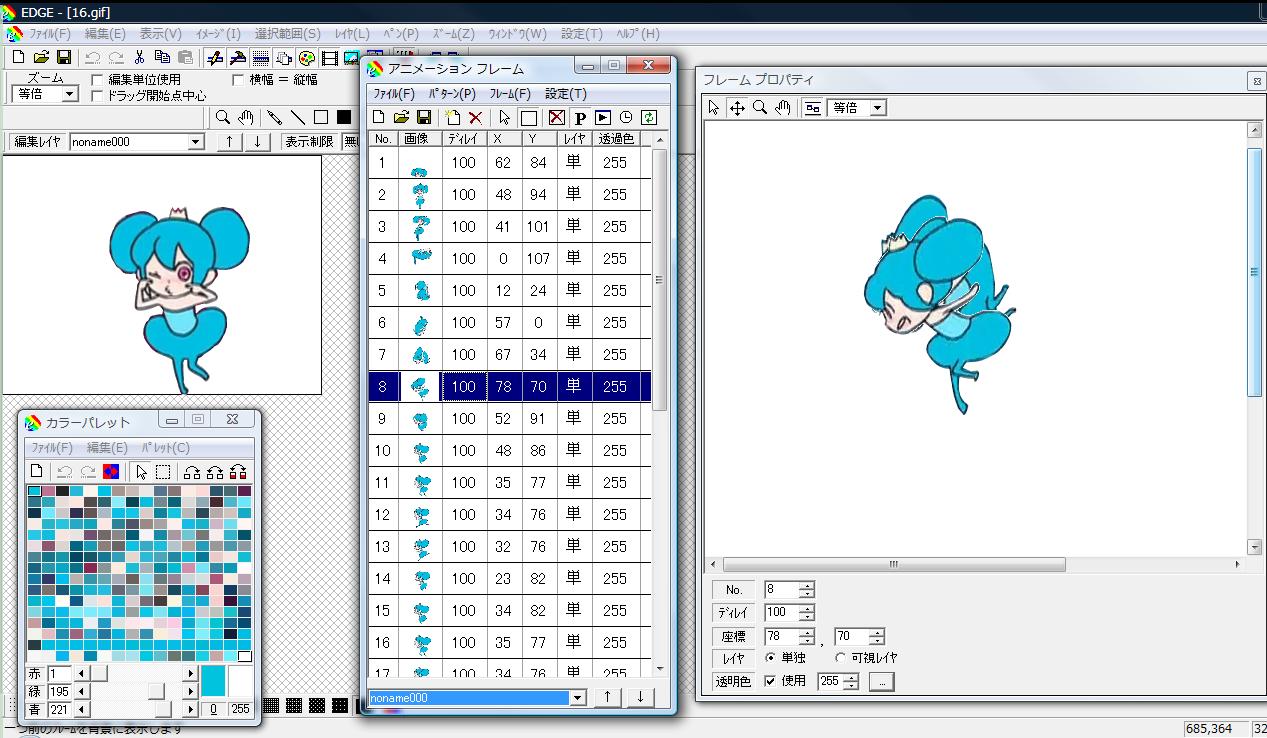1267x738 pixels.
Task: Click film strip animation icon in main toolbar
Action: (330, 58)
